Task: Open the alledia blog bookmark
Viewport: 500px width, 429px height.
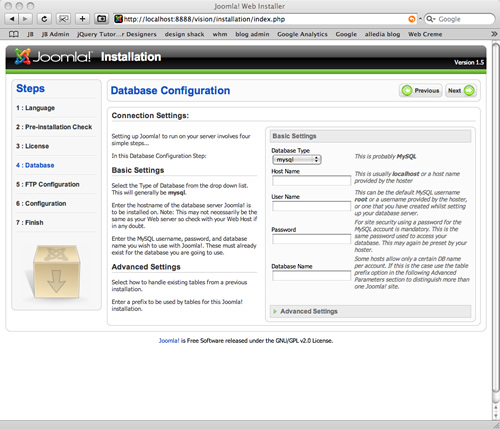Action: [x=382, y=34]
